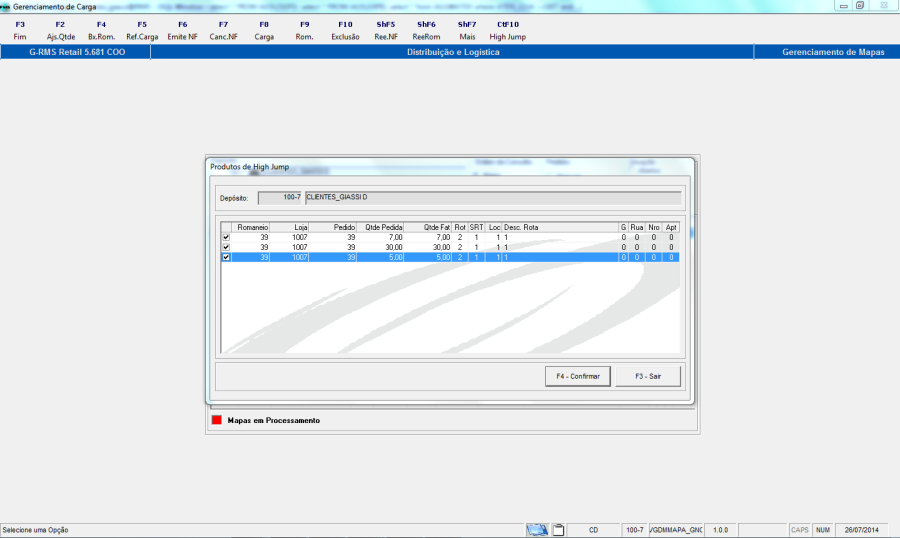Click the CD status bar entry
Viewport: 900px width, 538px height.
pyautogui.click(x=593, y=530)
